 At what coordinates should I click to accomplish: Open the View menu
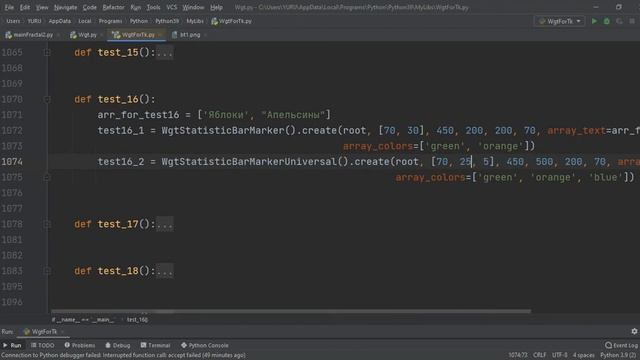tap(42, 7)
